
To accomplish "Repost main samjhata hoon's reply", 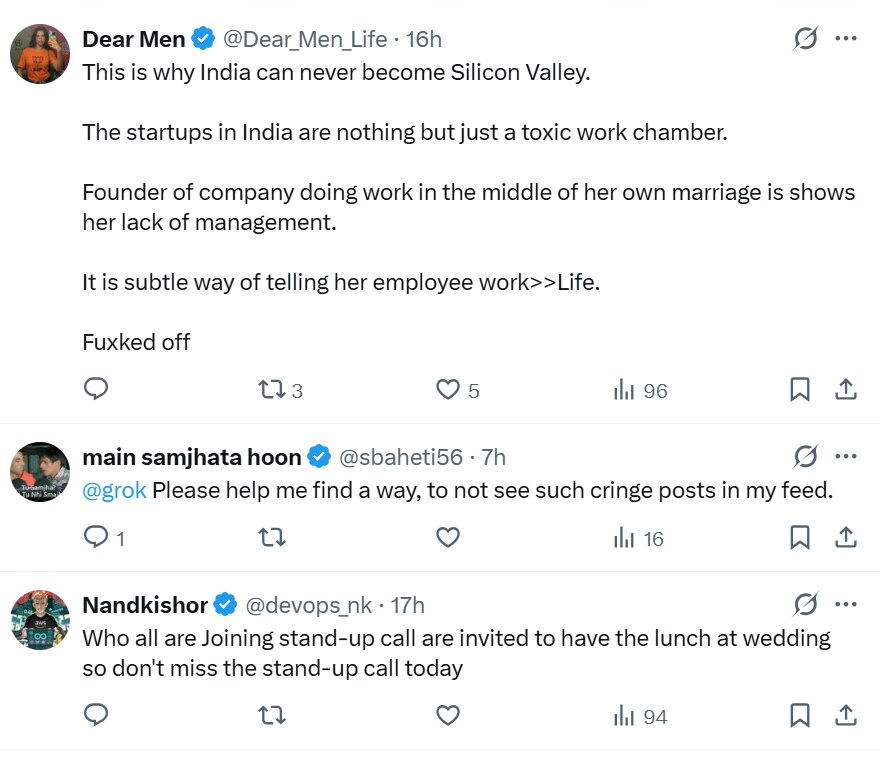I will (x=272, y=538).
